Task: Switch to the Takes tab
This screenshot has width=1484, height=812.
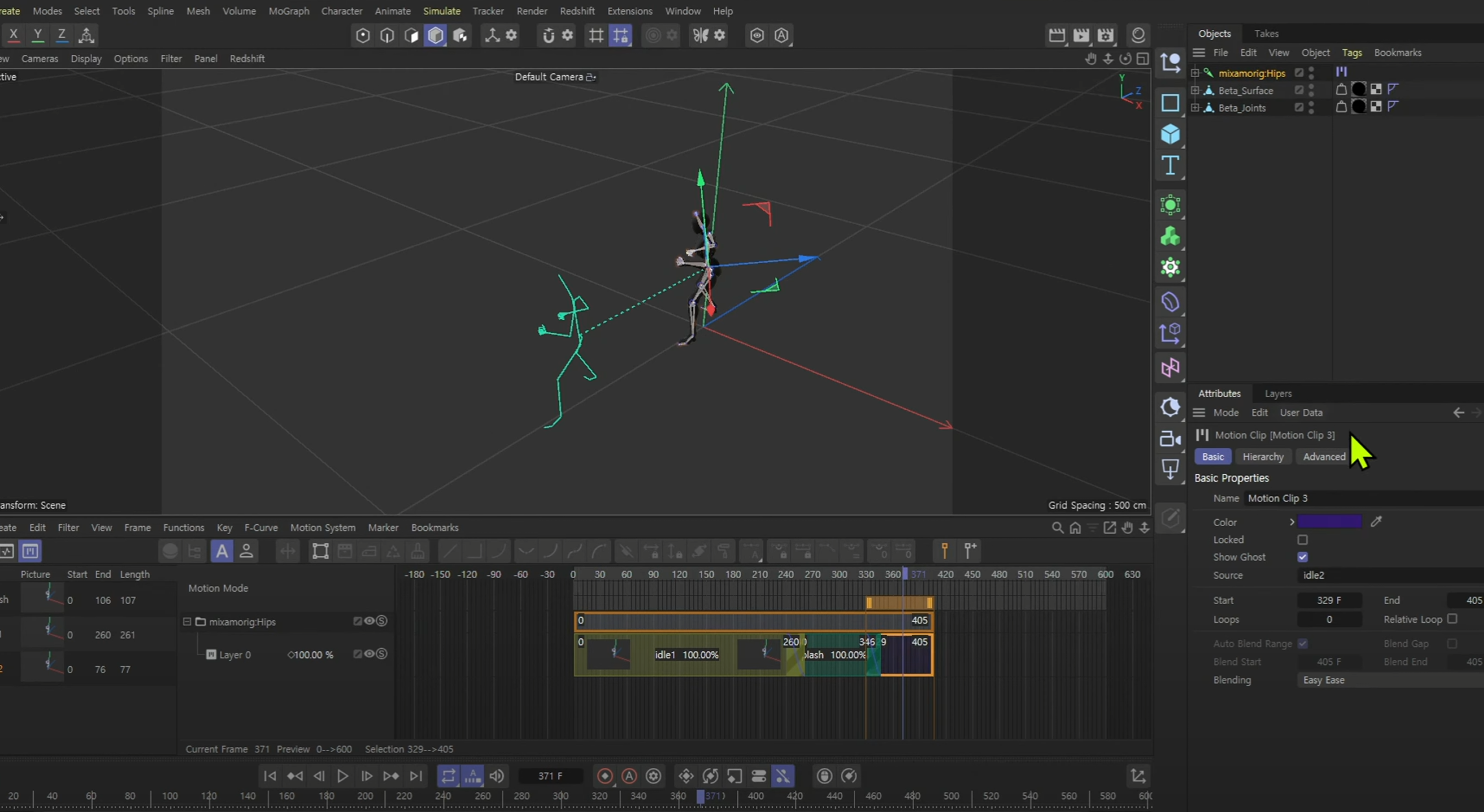Action: pyautogui.click(x=1266, y=33)
